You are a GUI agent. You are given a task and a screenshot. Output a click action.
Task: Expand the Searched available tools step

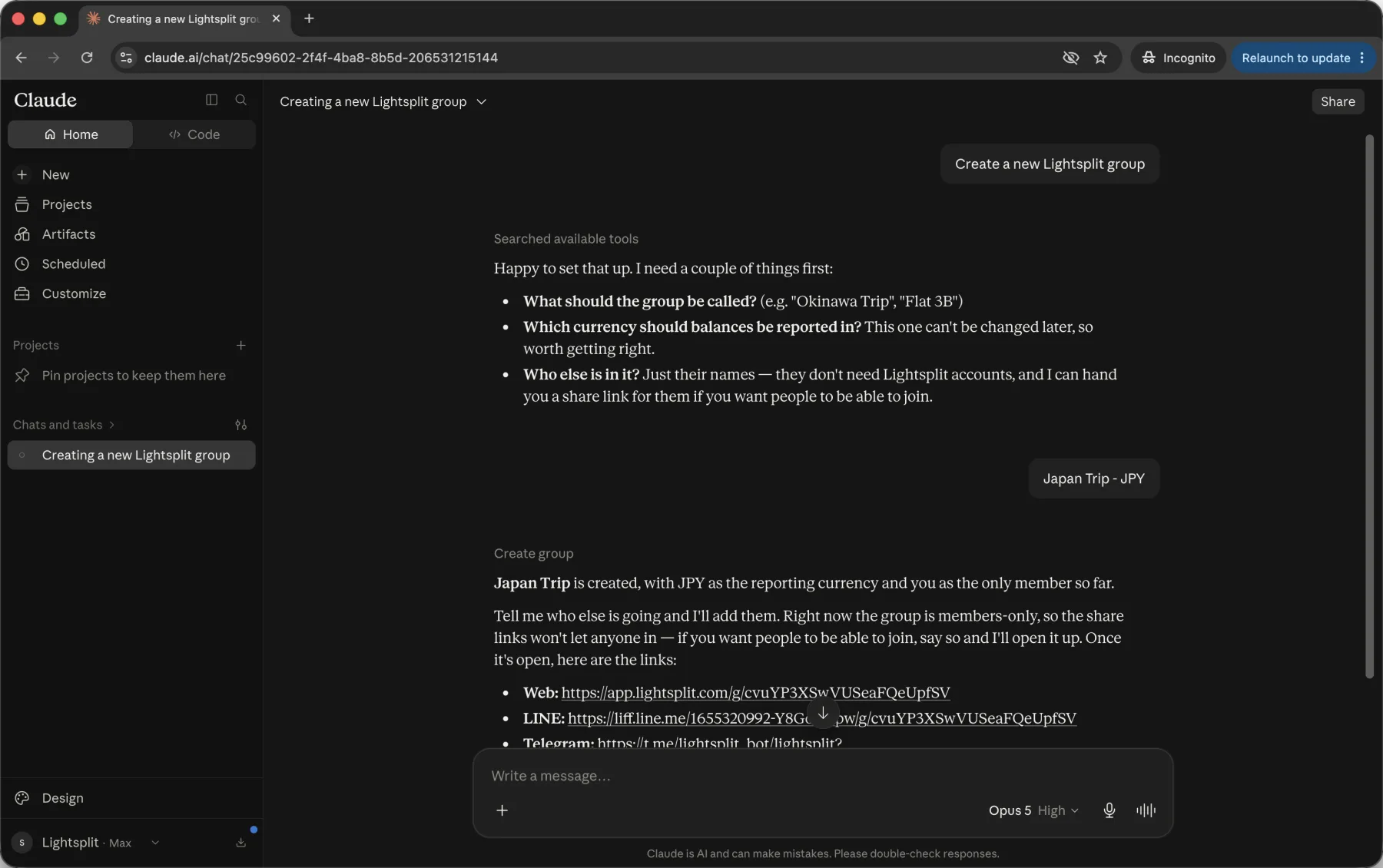[x=565, y=239]
